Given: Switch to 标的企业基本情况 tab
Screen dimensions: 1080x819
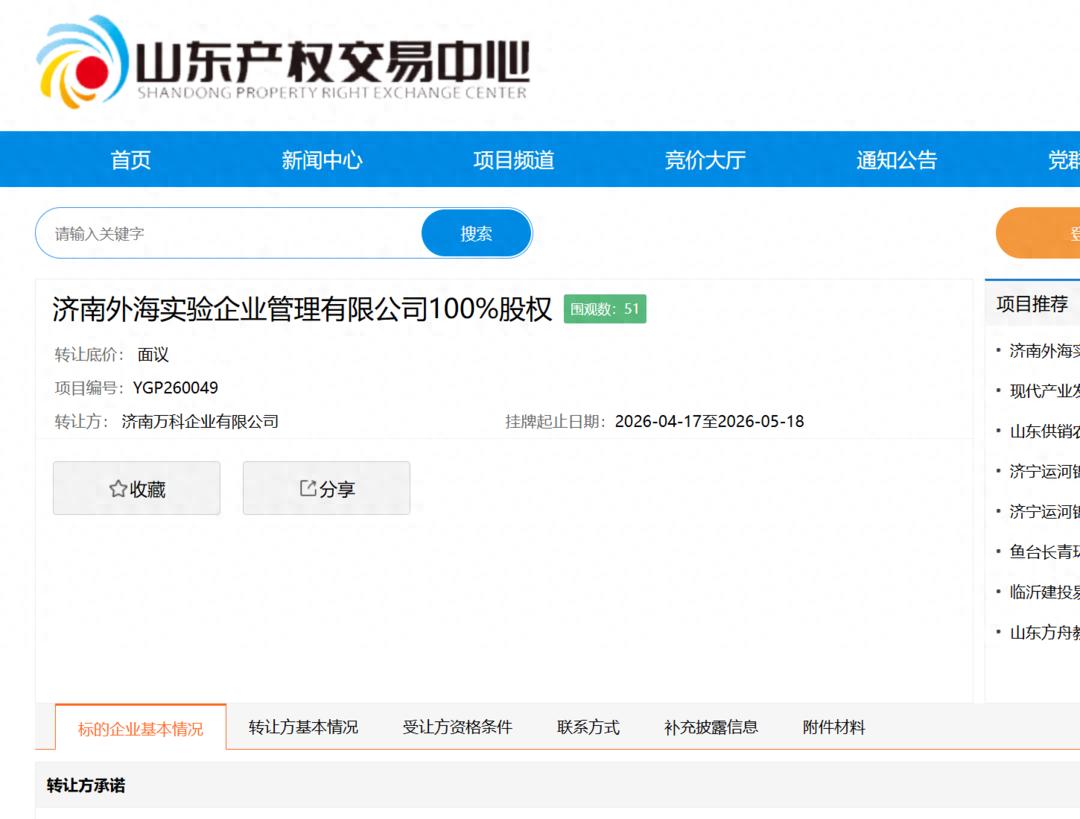Looking at the screenshot, I should point(141,728).
